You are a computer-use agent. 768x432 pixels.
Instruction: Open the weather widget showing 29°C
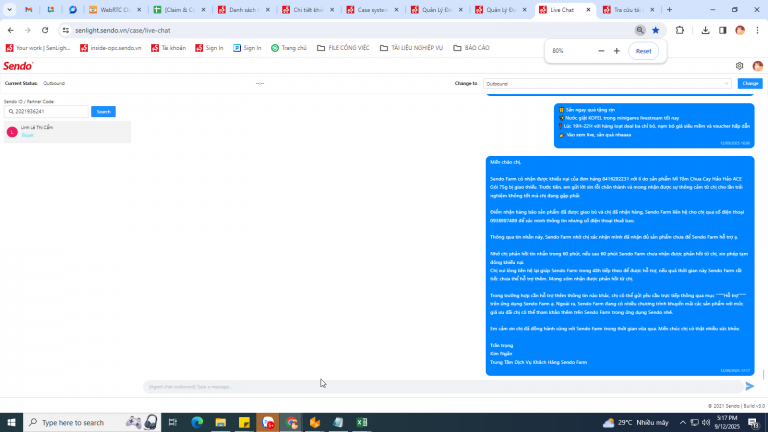click(636, 422)
